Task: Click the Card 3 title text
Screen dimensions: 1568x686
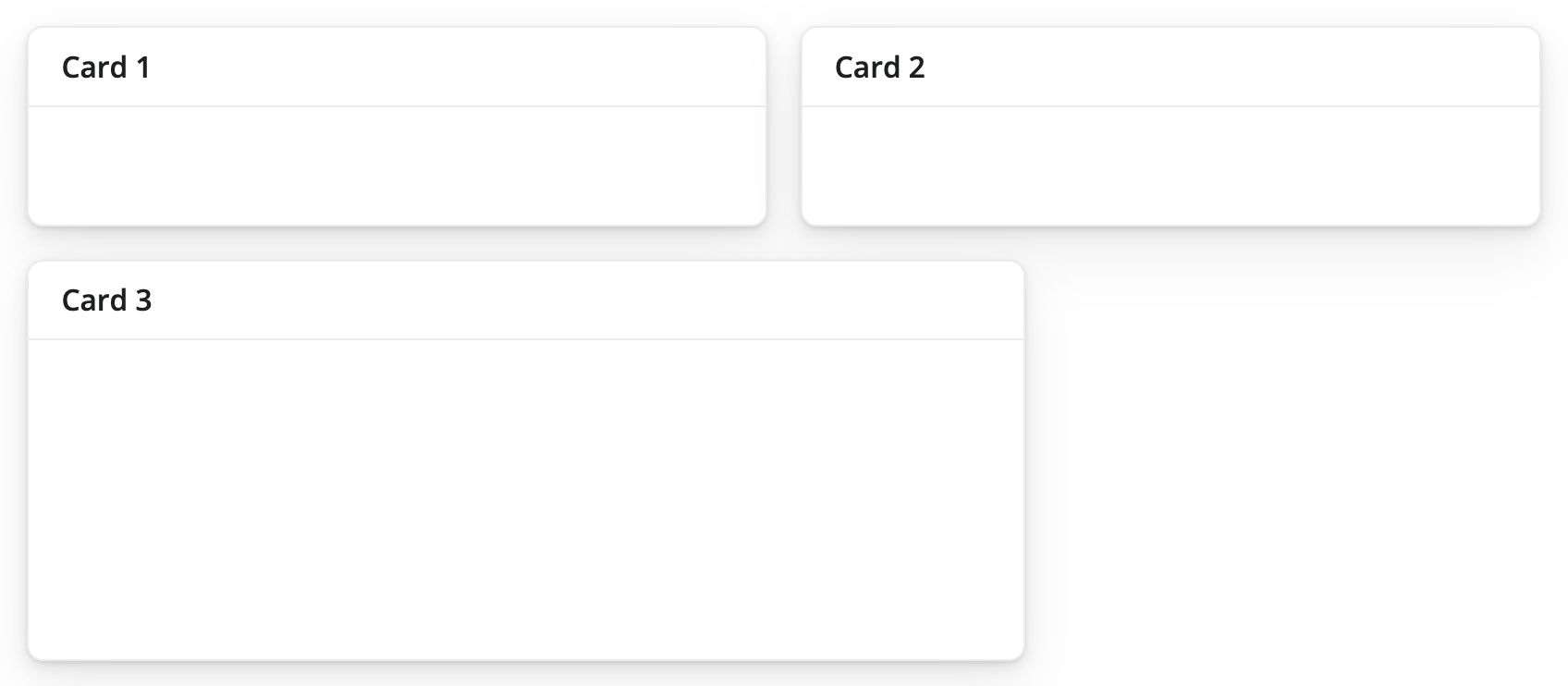Action: pos(106,300)
